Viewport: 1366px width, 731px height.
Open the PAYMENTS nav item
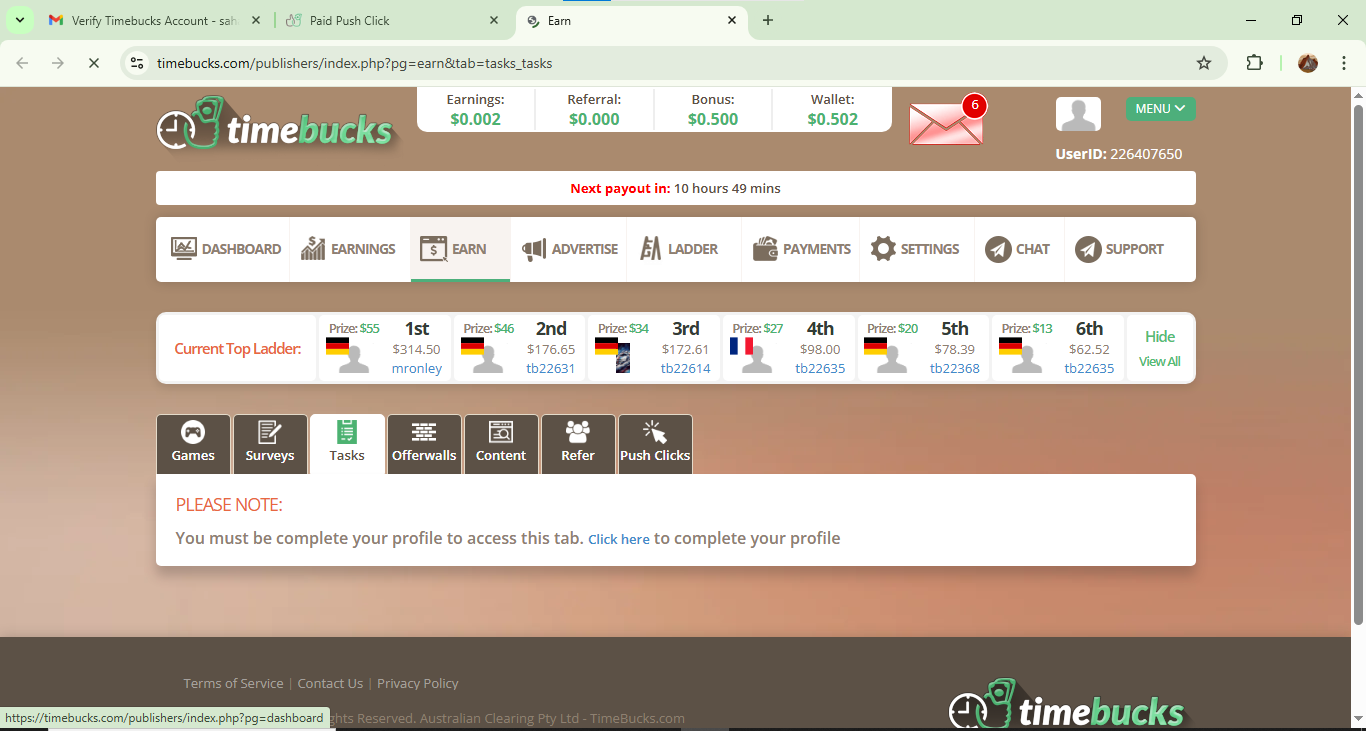(801, 249)
